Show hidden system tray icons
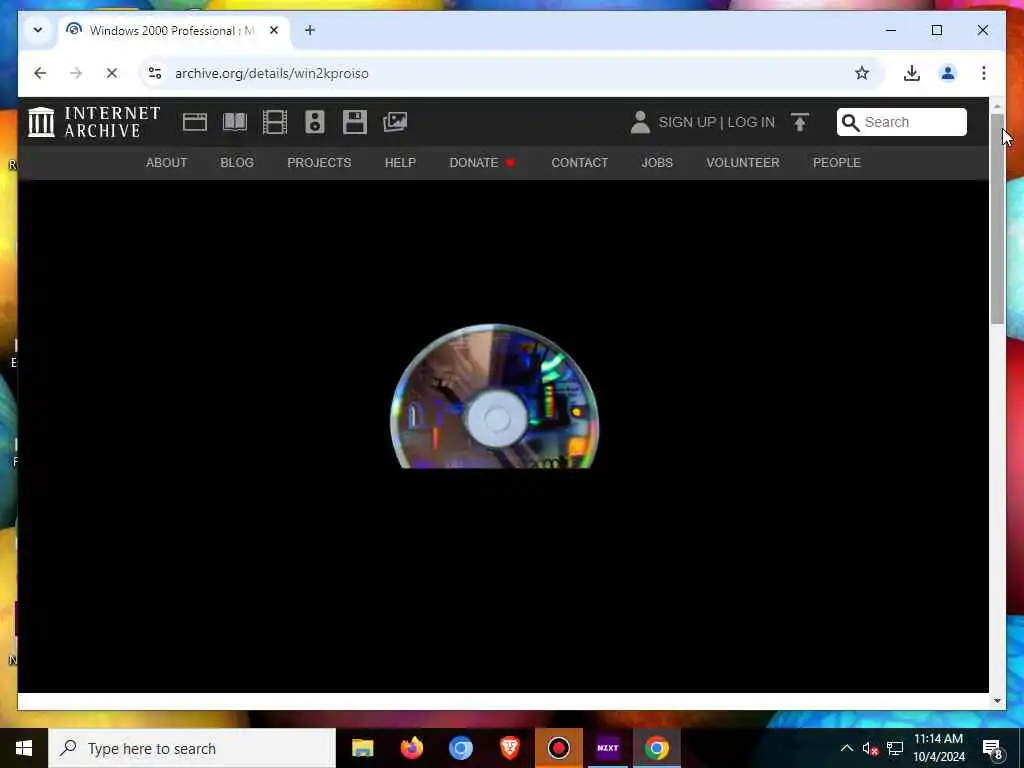Screen dimensions: 1024x768 point(846,748)
